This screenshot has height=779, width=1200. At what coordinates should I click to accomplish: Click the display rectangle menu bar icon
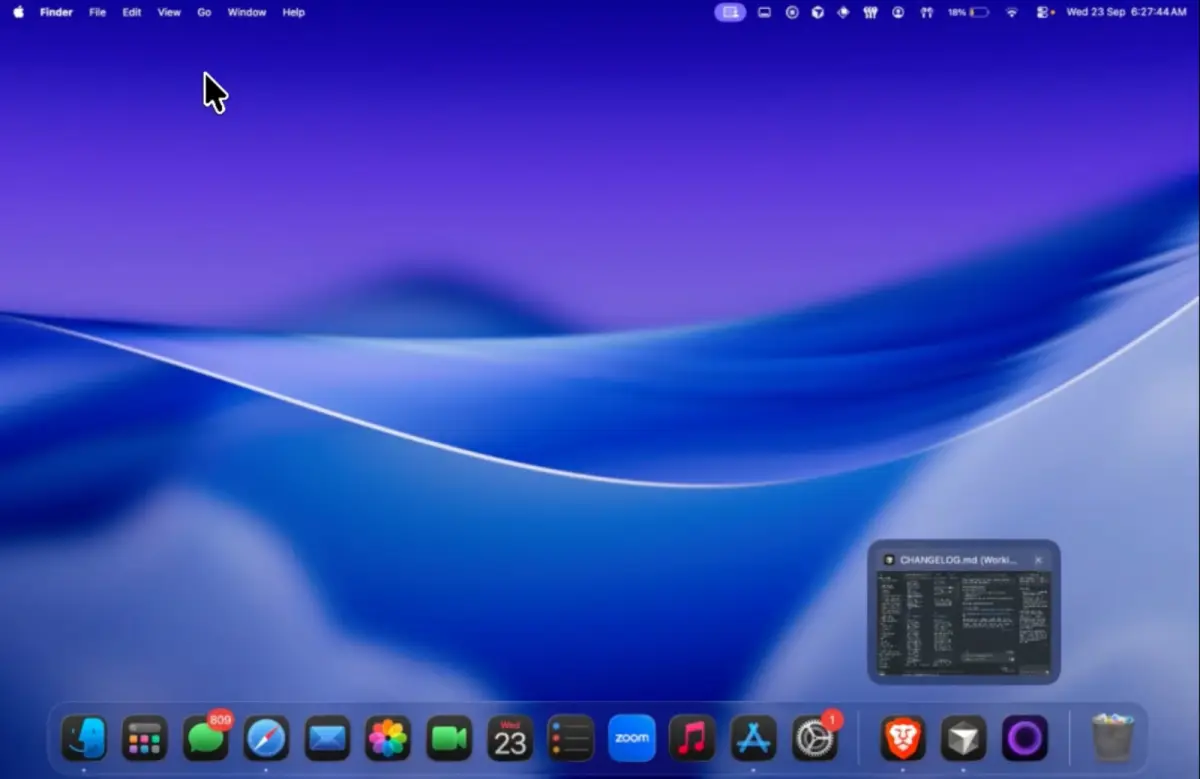click(x=764, y=12)
